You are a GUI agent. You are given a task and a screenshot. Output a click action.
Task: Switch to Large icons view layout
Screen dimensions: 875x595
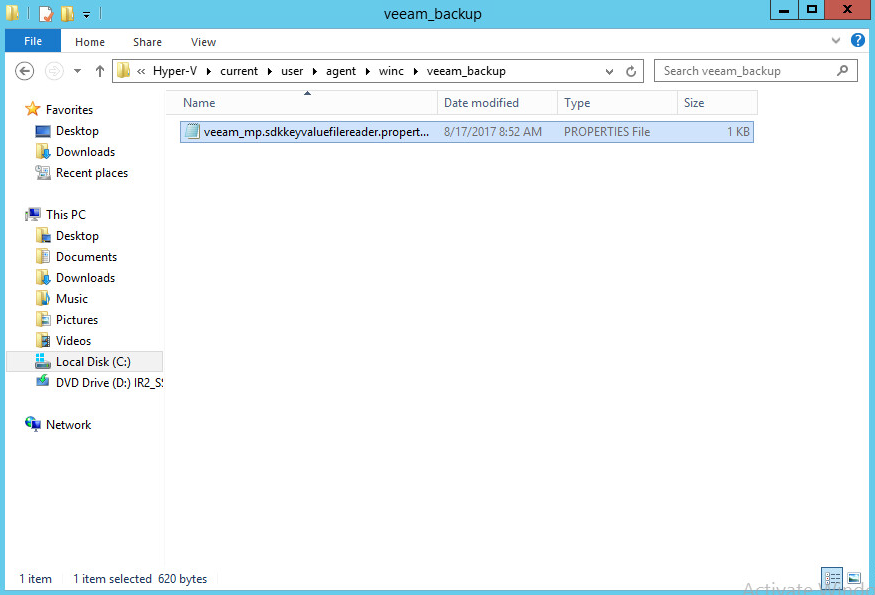(854, 578)
